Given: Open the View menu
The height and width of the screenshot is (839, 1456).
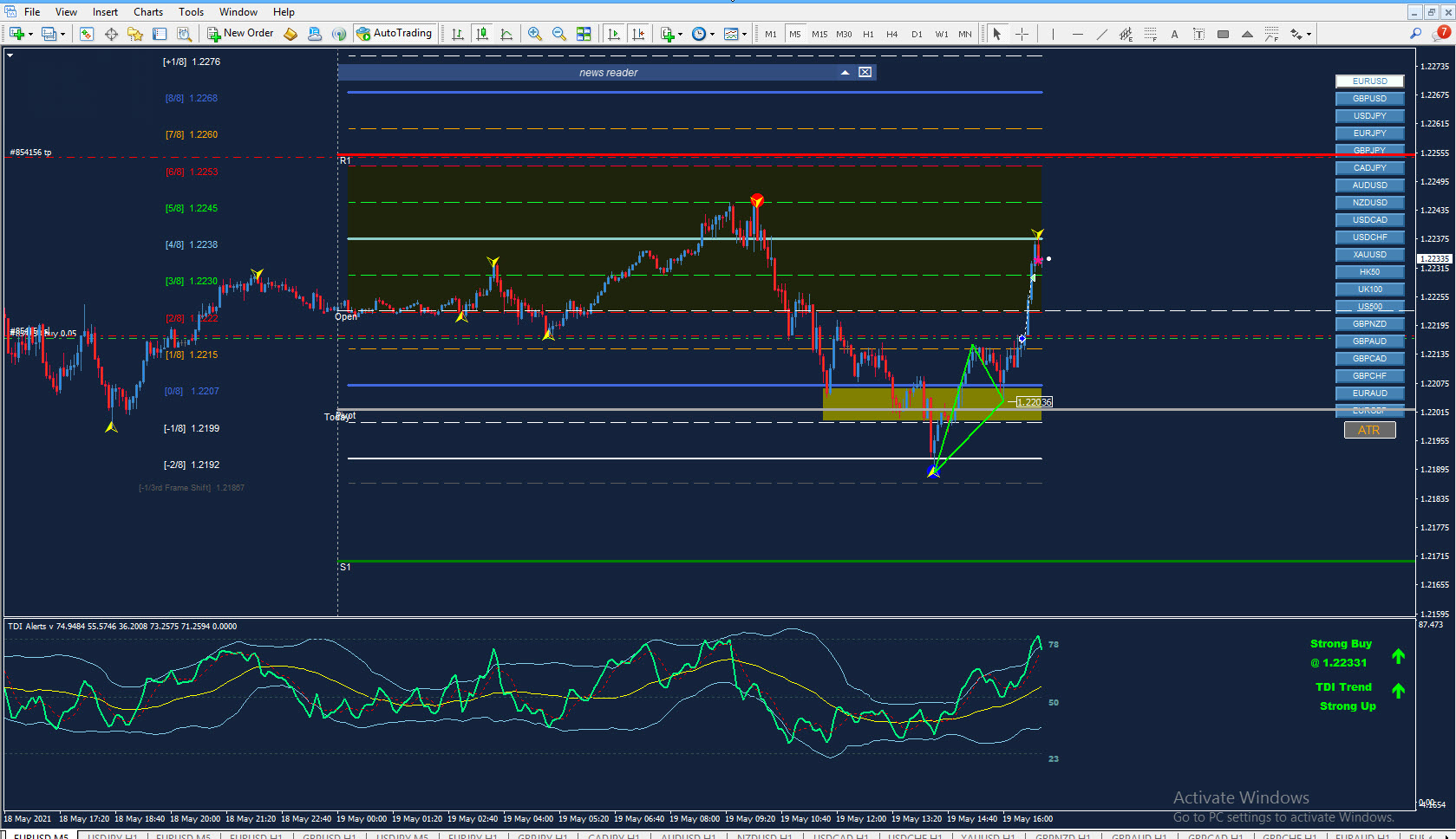Looking at the screenshot, I should 66,12.
